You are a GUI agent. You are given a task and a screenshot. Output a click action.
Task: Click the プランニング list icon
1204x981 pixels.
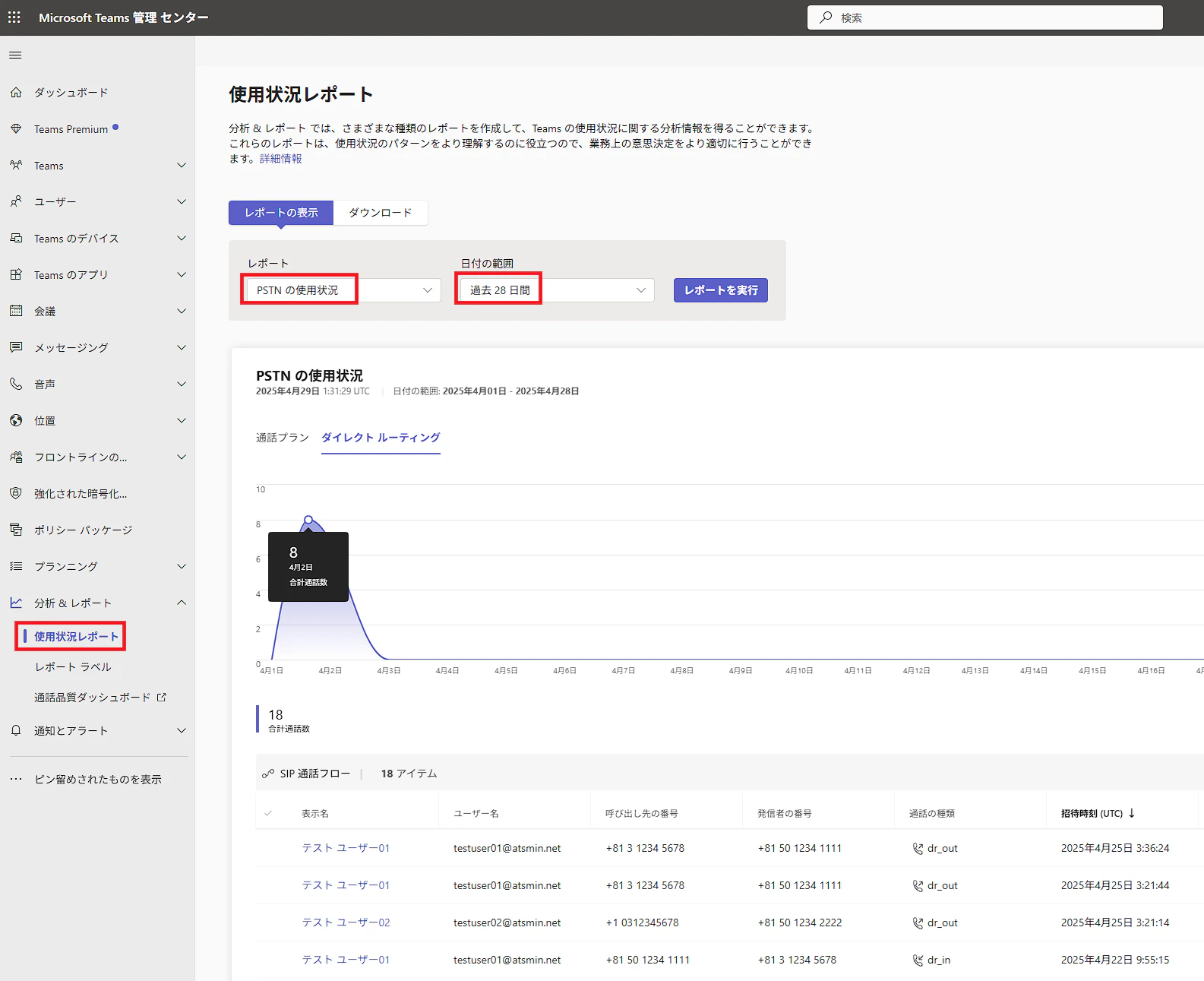[16, 566]
